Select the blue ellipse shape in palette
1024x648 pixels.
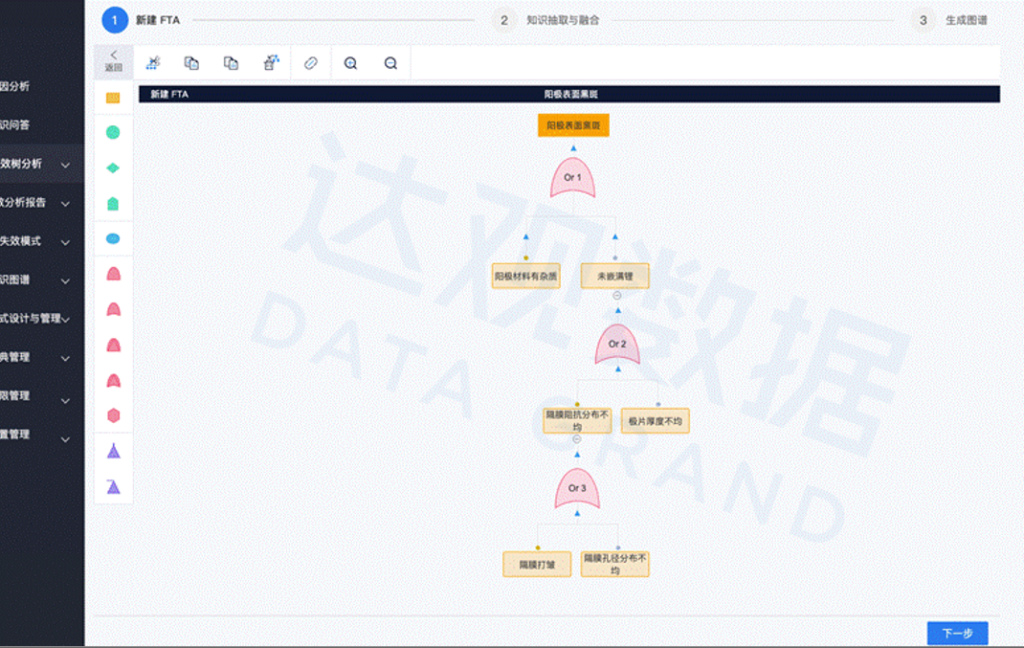(x=113, y=238)
